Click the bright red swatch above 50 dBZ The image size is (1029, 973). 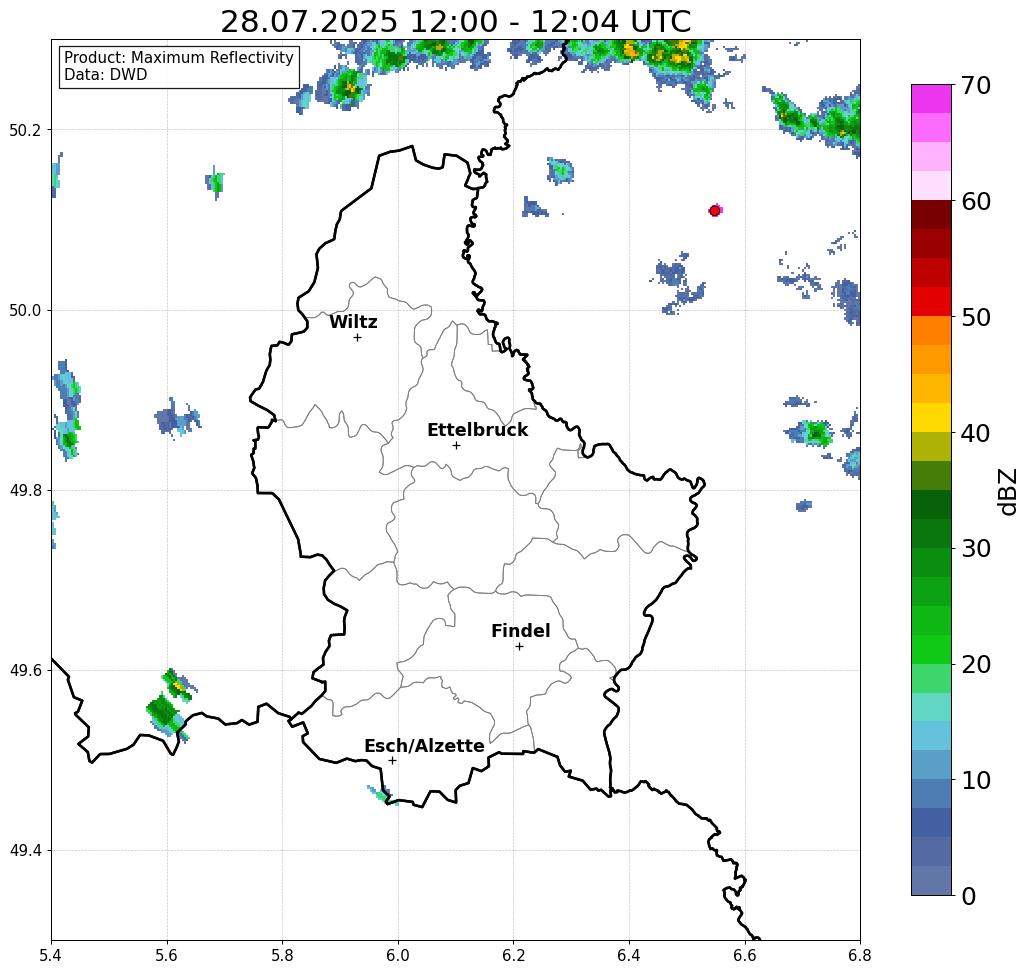tap(931, 302)
